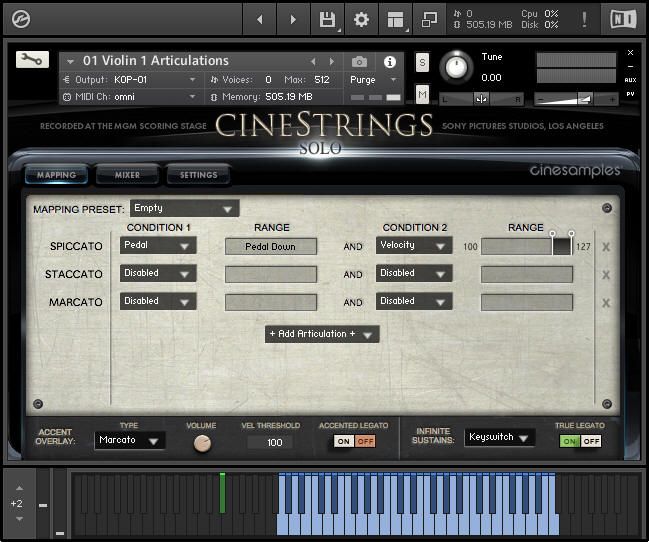This screenshot has width=649, height=542.
Task: Open Staccato Condition 1 Disabled dropdown
Action: click(x=158, y=273)
